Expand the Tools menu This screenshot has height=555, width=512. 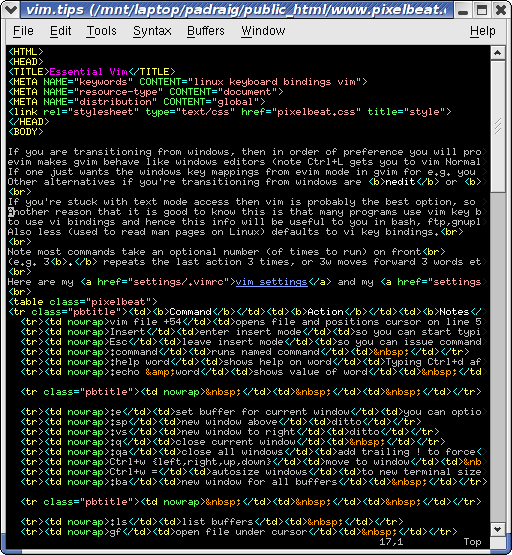coord(102,31)
